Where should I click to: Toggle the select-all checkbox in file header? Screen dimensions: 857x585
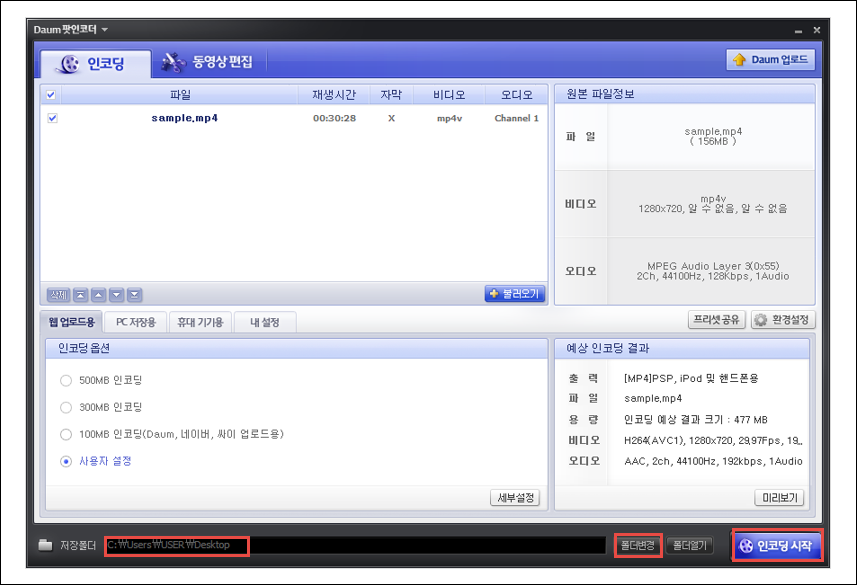tap(51, 95)
